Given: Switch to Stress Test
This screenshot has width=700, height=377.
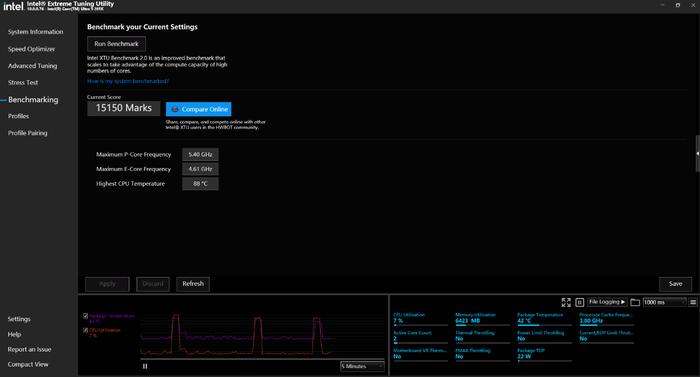Looking at the screenshot, I should pos(23,83).
